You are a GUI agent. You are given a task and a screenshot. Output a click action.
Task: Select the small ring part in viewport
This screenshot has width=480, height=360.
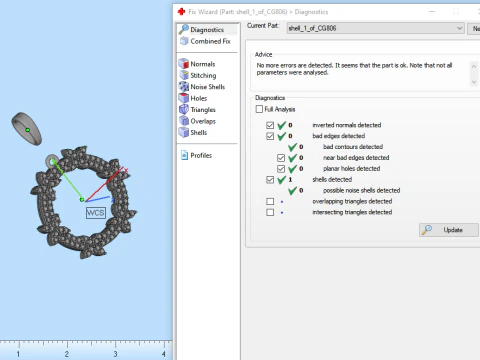point(27,129)
